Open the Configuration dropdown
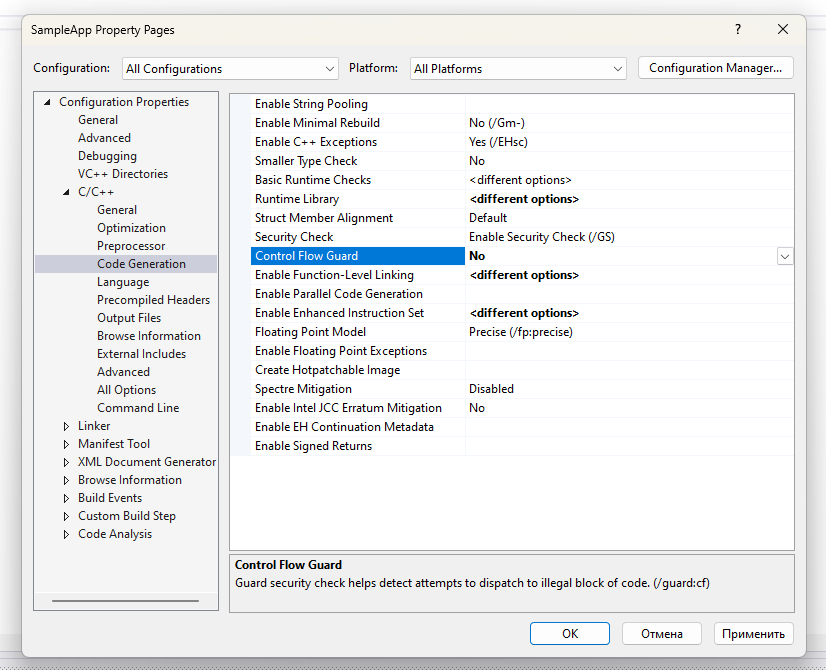The image size is (826, 670). (230, 69)
